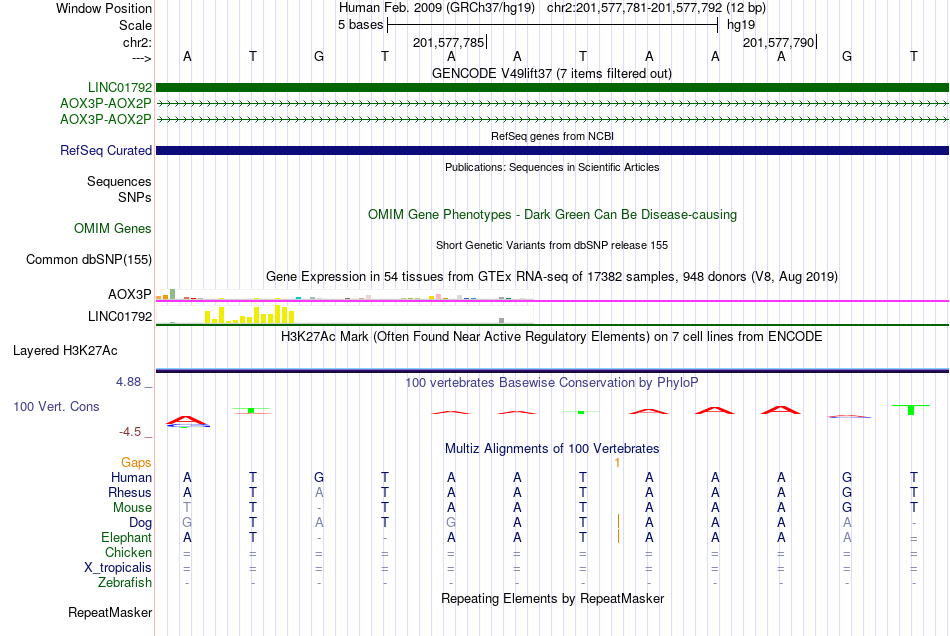
Task: Select the Zebrafish alignment row label
Action: (125, 583)
